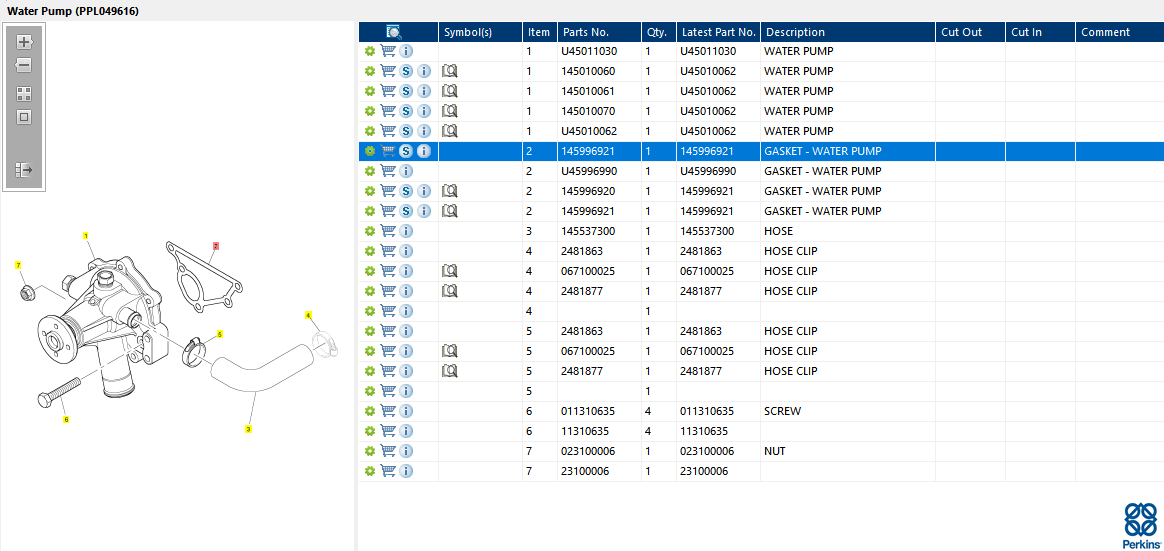Click the highlighted callout 2 for gasket
Image resolution: width=1164 pixels, height=551 pixels.
[x=216, y=245]
